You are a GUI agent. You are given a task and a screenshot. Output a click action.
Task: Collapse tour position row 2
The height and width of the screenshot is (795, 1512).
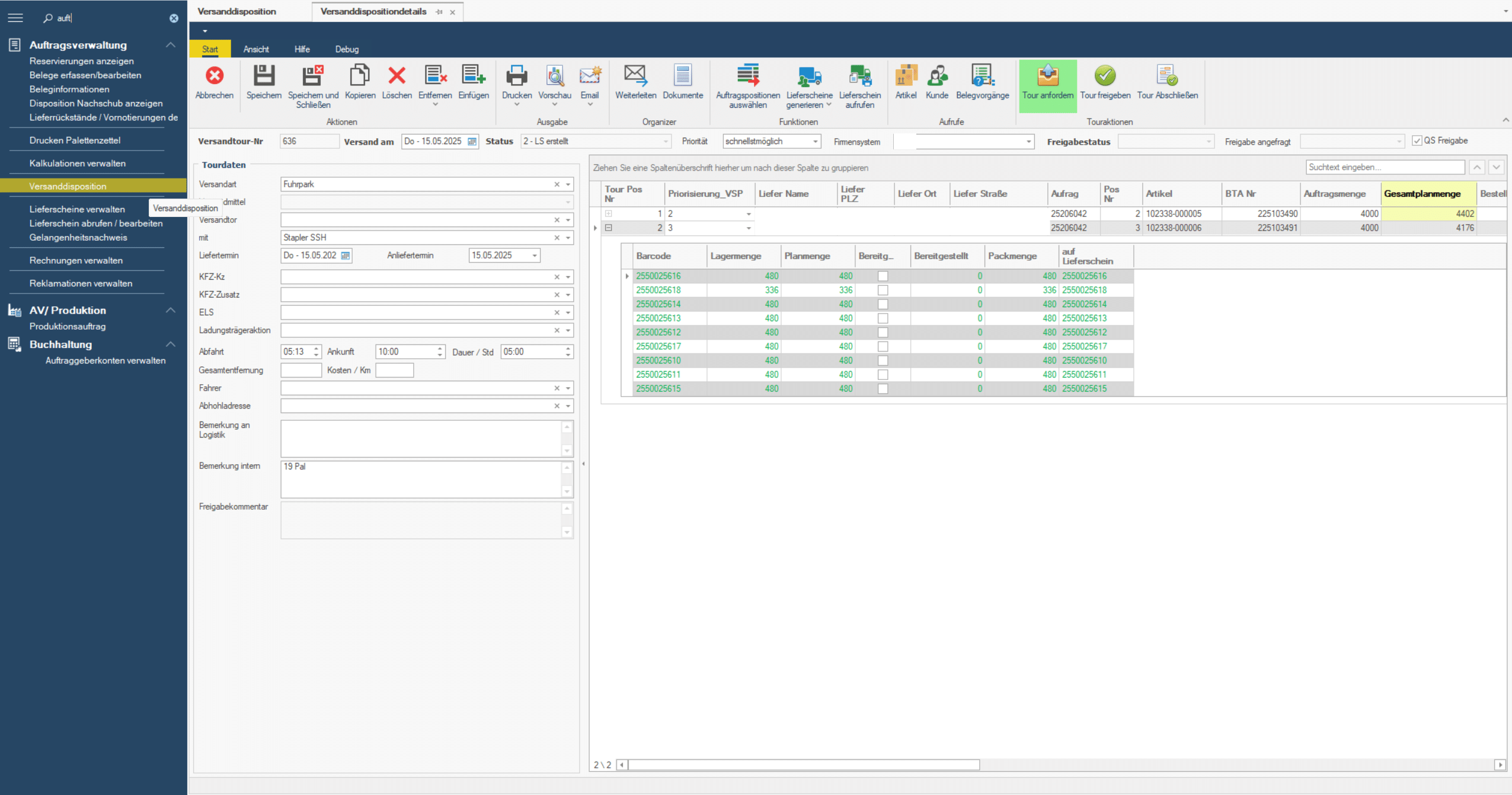click(x=609, y=228)
